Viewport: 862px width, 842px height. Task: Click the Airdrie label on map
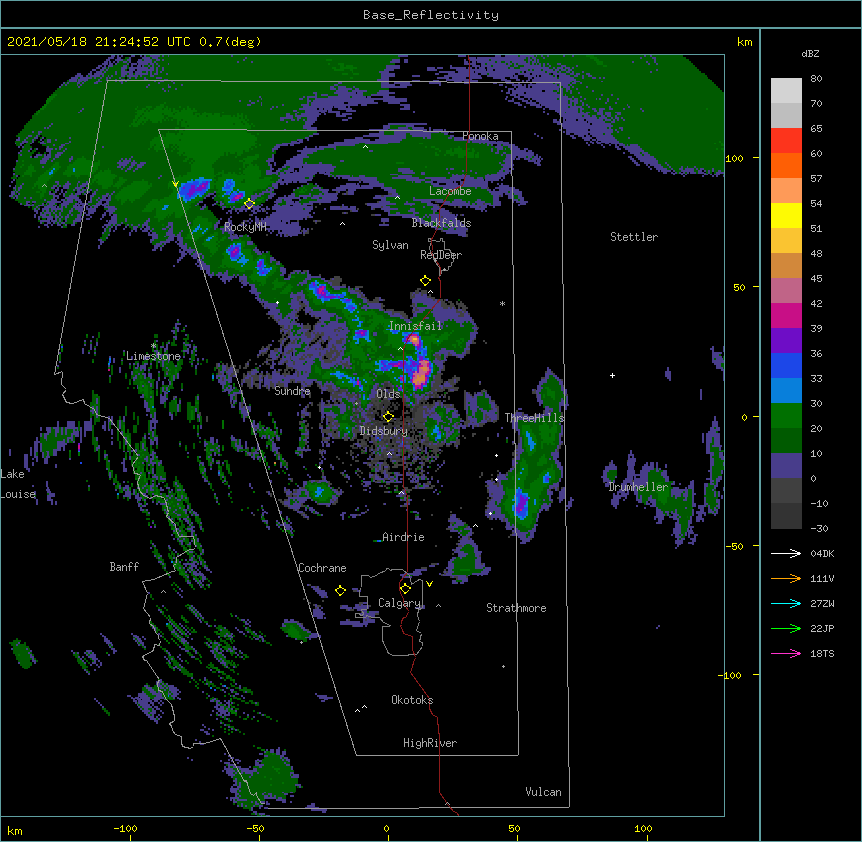403,537
